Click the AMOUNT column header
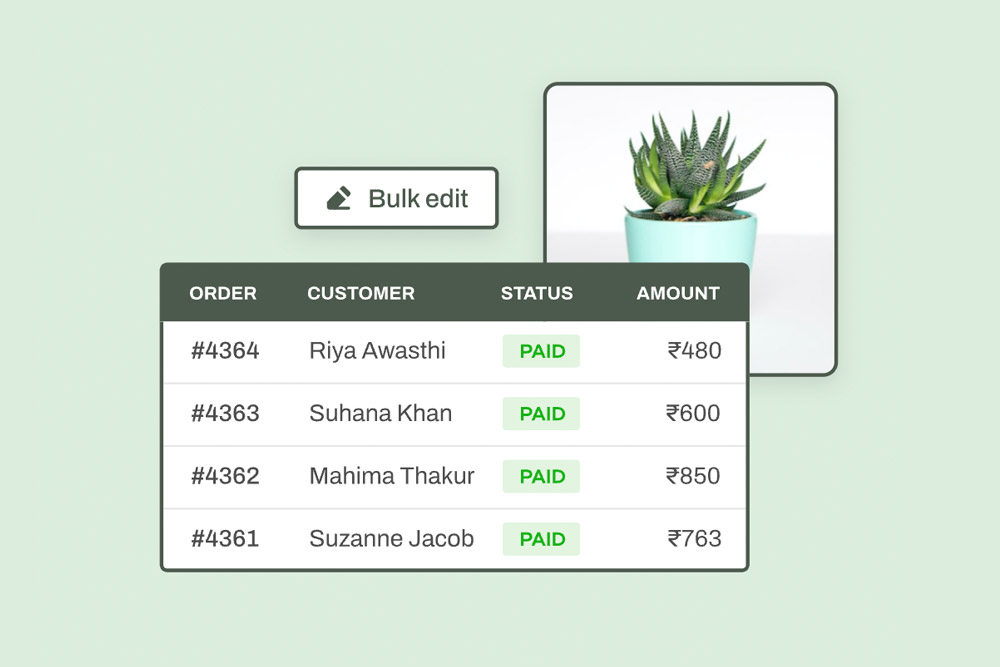 [x=678, y=293]
